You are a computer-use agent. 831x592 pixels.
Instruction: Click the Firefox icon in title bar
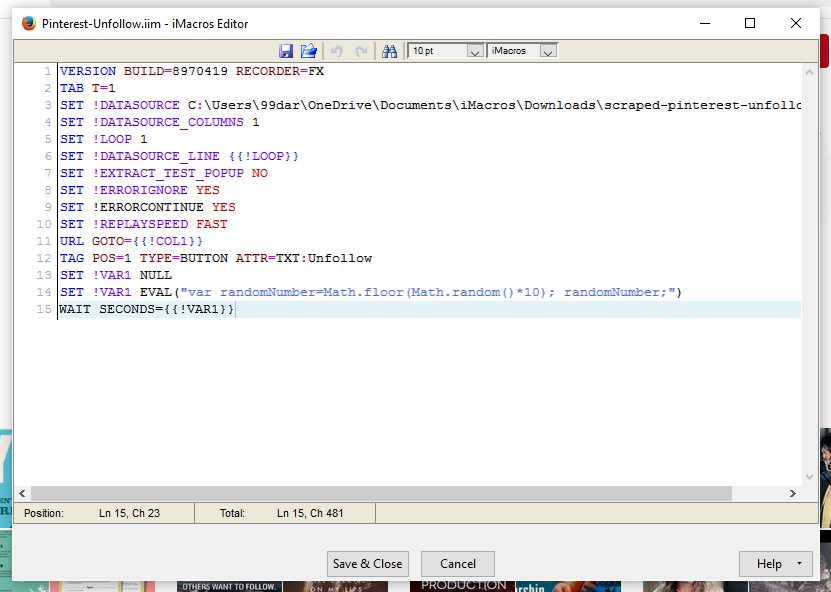29,23
